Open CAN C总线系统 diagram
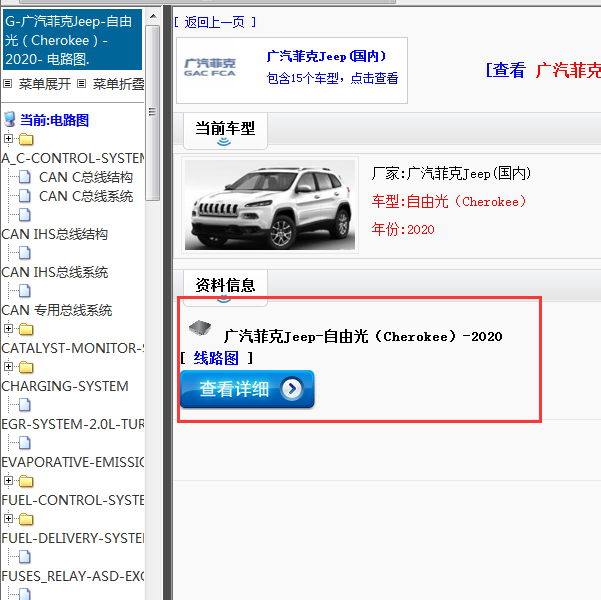This screenshot has height=600, width=601. point(86,196)
